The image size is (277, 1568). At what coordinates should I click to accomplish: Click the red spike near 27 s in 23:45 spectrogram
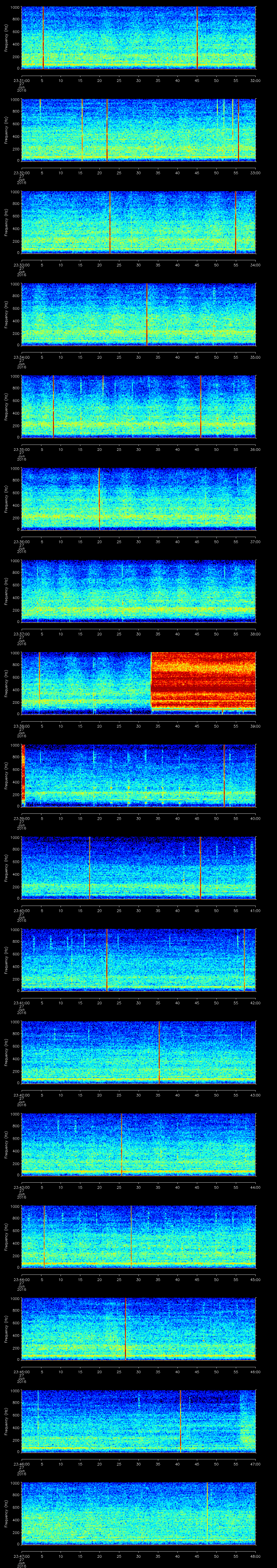(126, 1329)
